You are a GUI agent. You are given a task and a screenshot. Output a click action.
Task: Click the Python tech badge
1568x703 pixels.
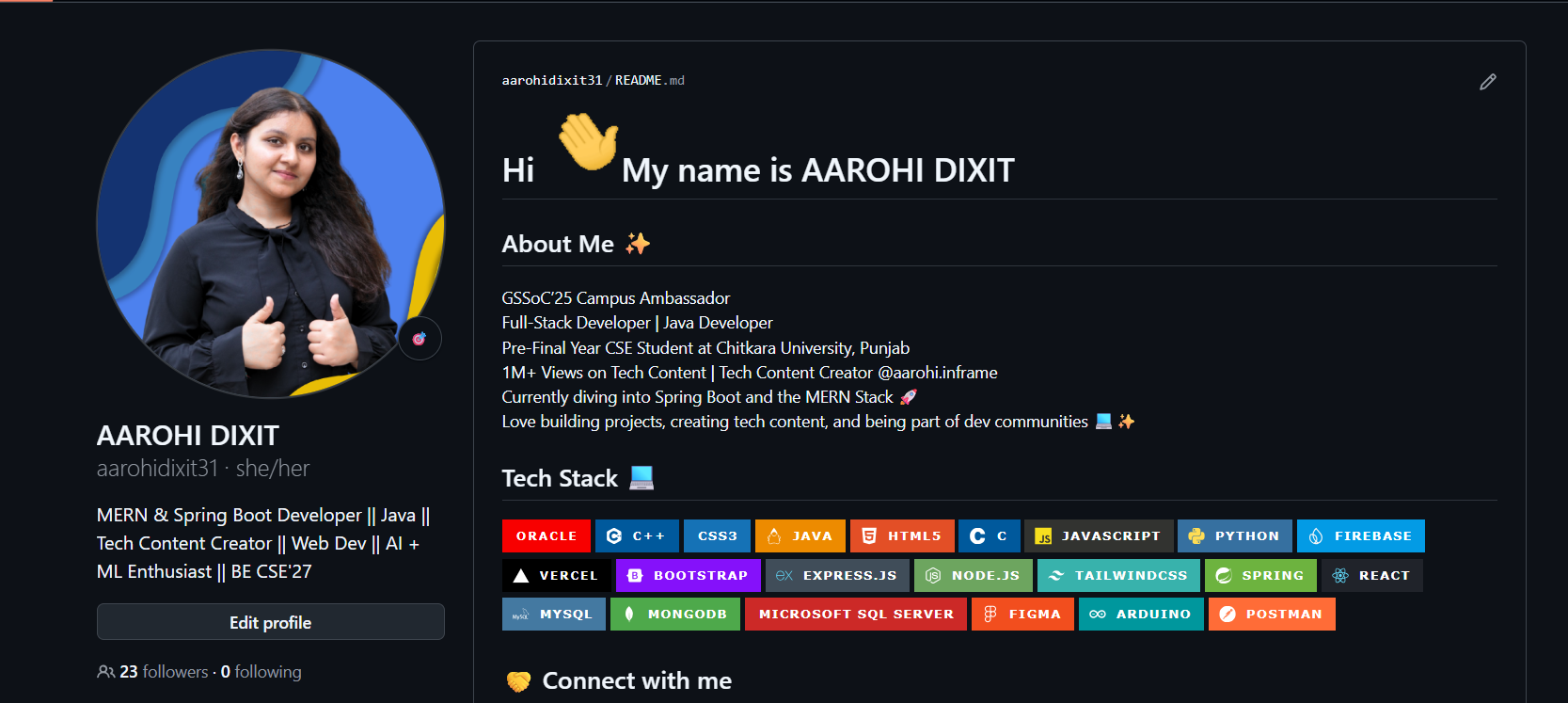click(x=1235, y=535)
